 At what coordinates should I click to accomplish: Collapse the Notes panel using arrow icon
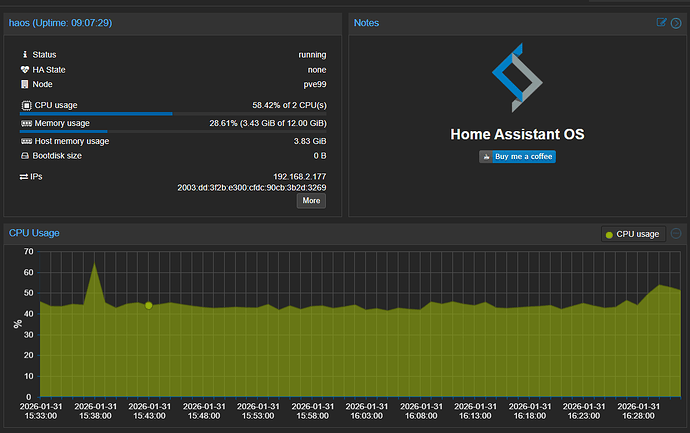point(676,23)
